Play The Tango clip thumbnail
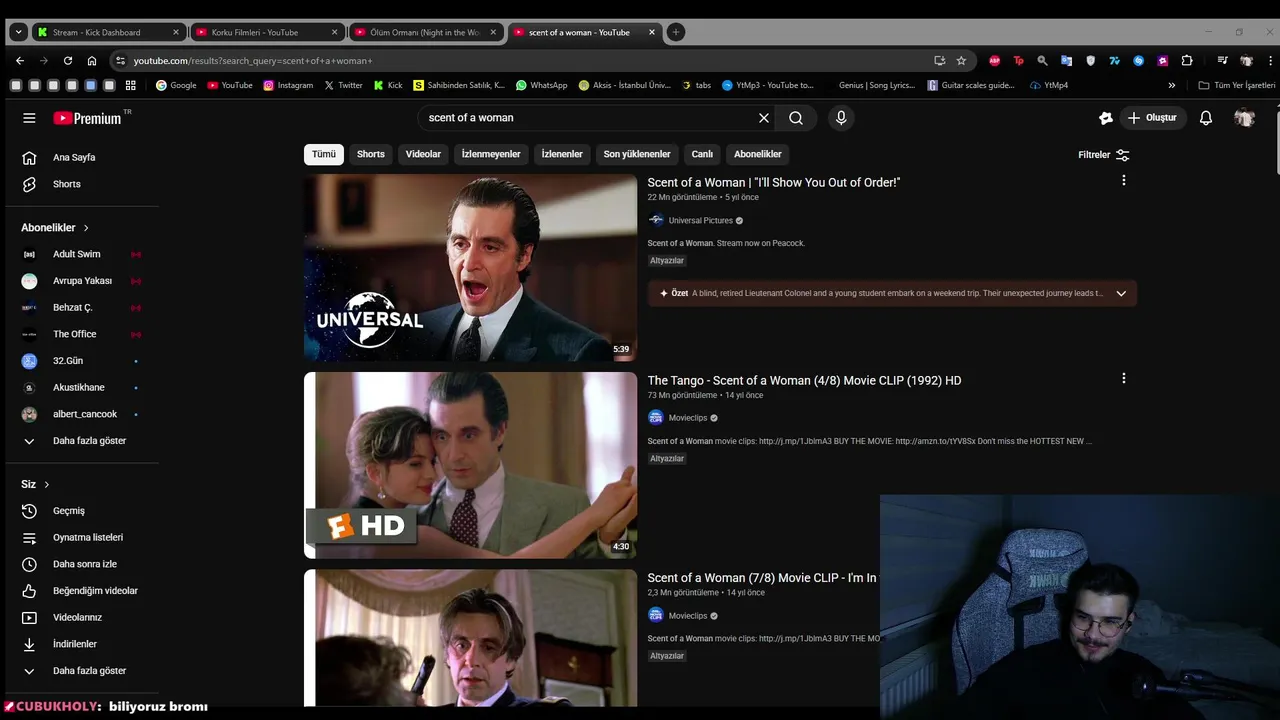Image resolution: width=1280 pixels, height=720 pixels. pyautogui.click(x=470, y=465)
